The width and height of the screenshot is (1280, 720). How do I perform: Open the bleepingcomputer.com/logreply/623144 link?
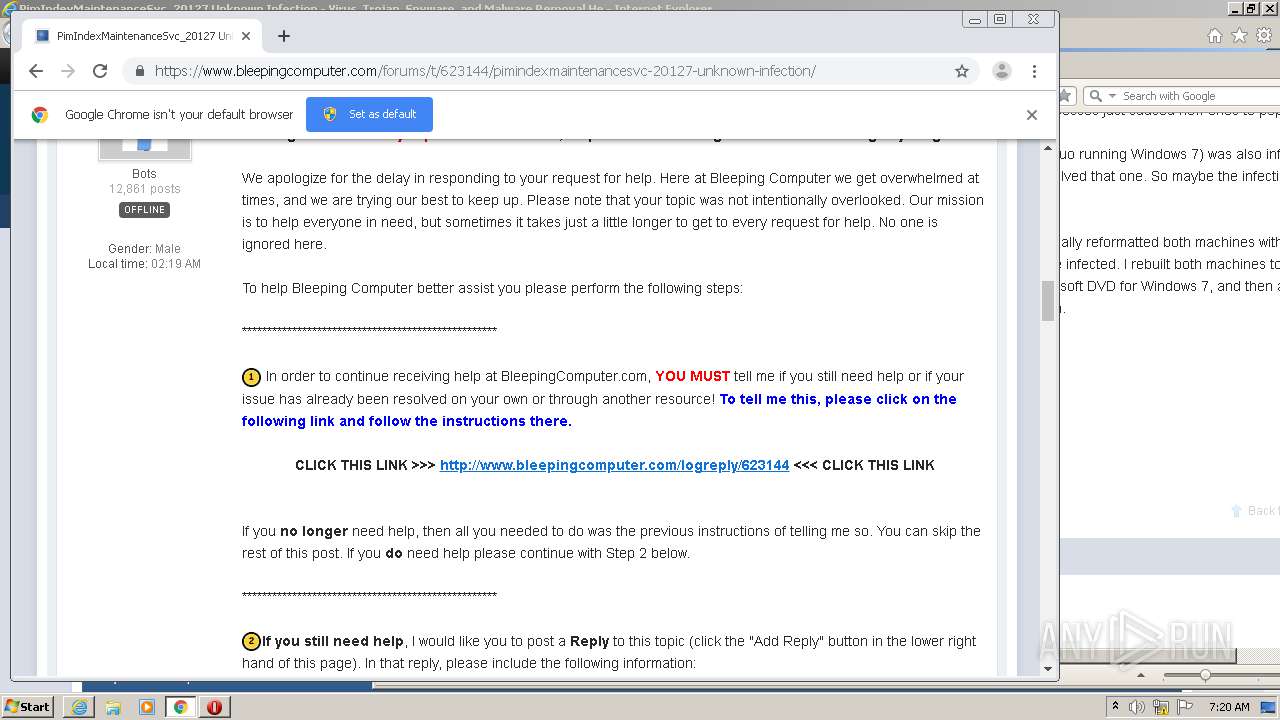coord(614,465)
